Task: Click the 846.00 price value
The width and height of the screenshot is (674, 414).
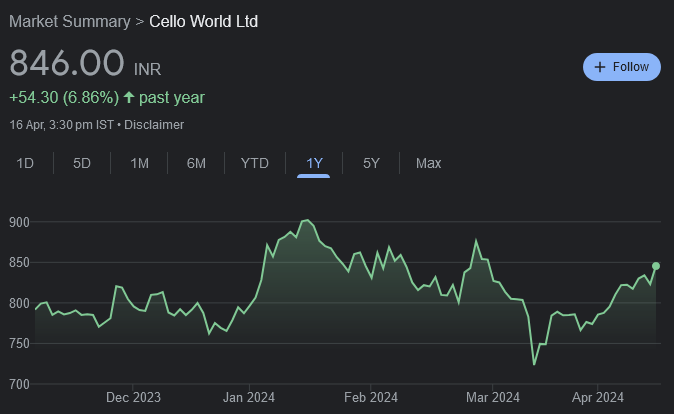Action: (67, 63)
